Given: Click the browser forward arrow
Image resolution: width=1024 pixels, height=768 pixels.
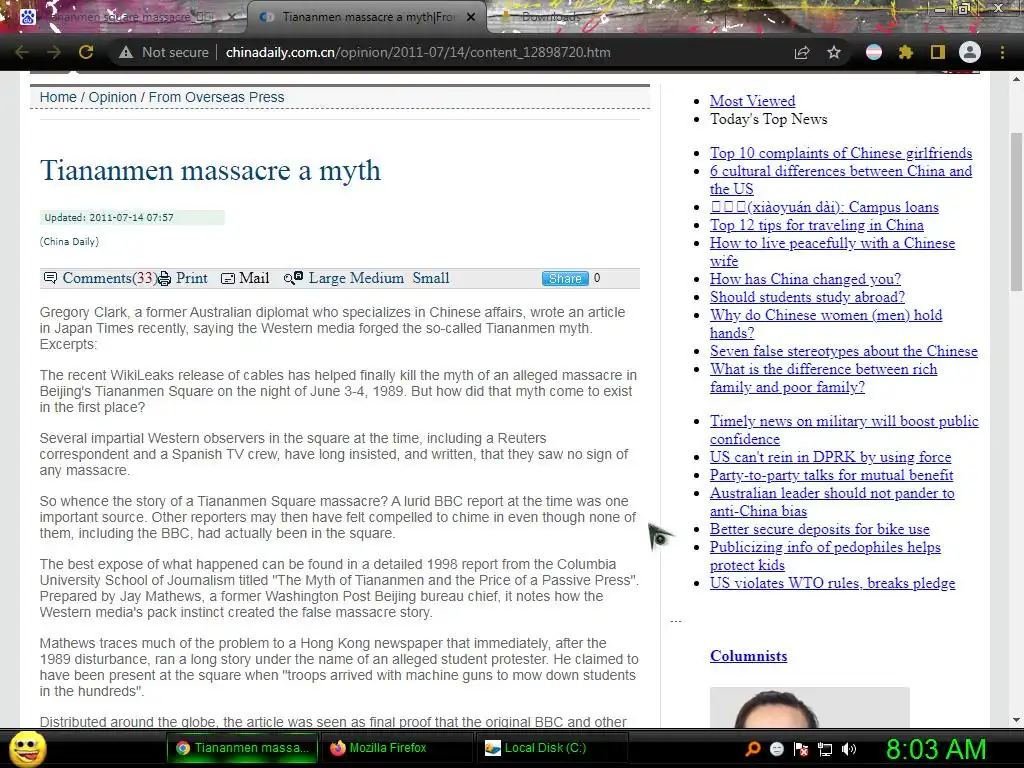Looking at the screenshot, I should 54,52.
